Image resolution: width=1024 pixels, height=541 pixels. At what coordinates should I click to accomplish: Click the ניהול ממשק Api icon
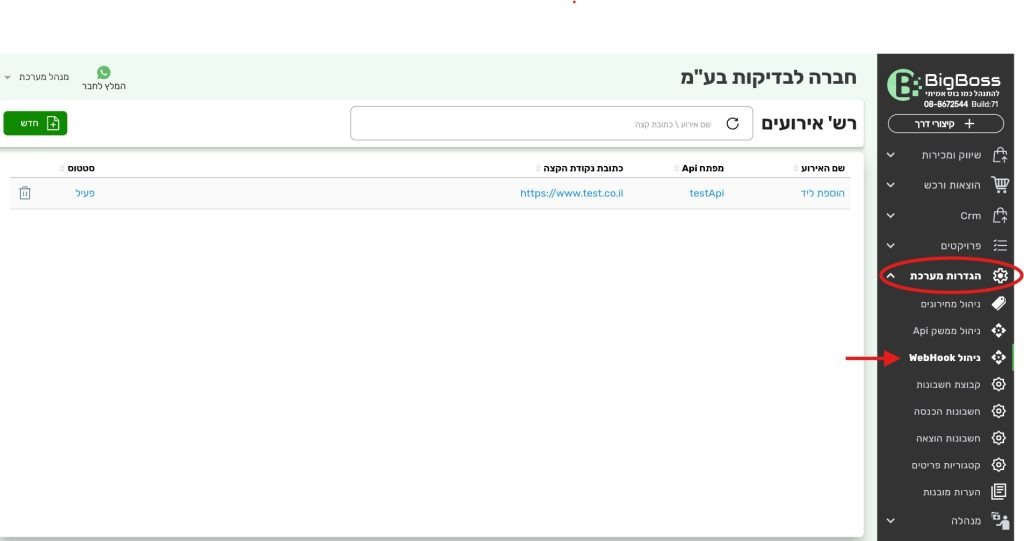click(x=999, y=331)
